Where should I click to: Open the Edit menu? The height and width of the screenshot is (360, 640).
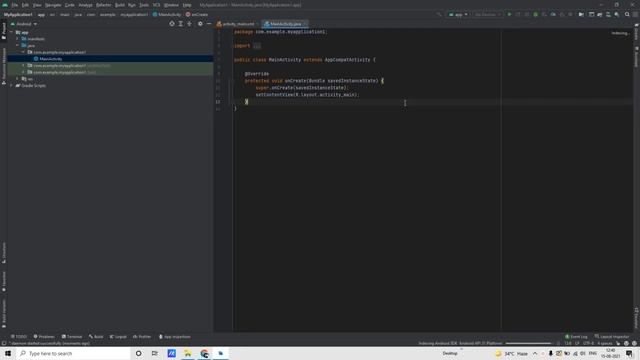pyautogui.click(x=25, y=5)
